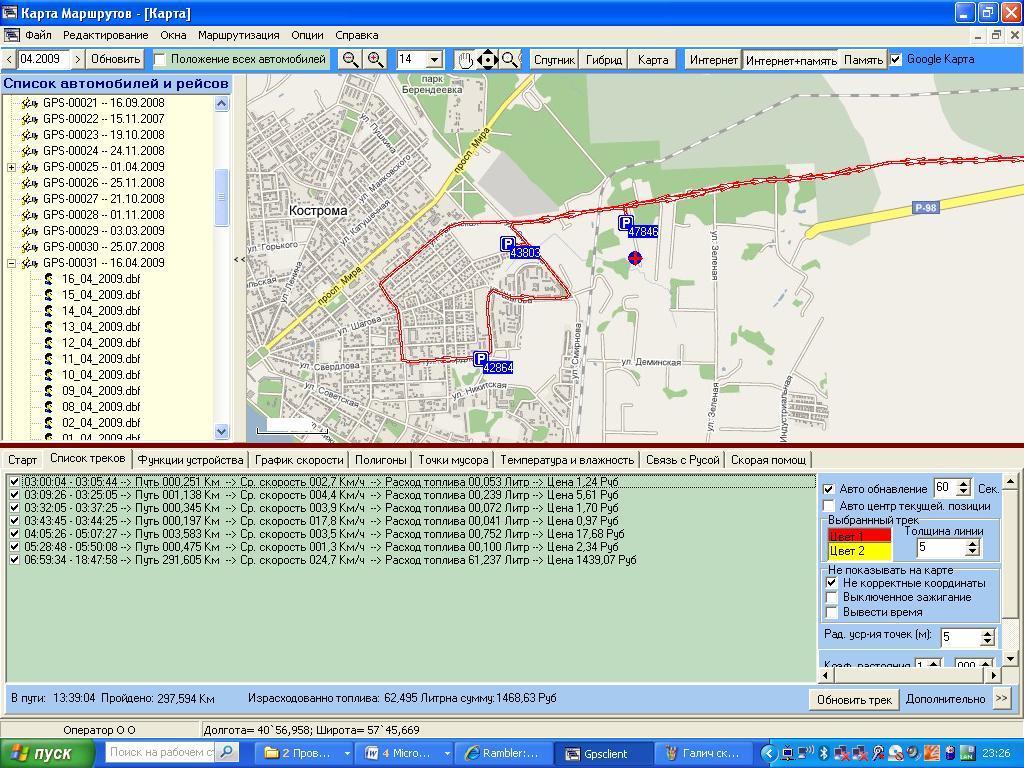Toggle Выключенное зажигание checkbox
This screenshot has width=1024, height=768.
(x=831, y=598)
